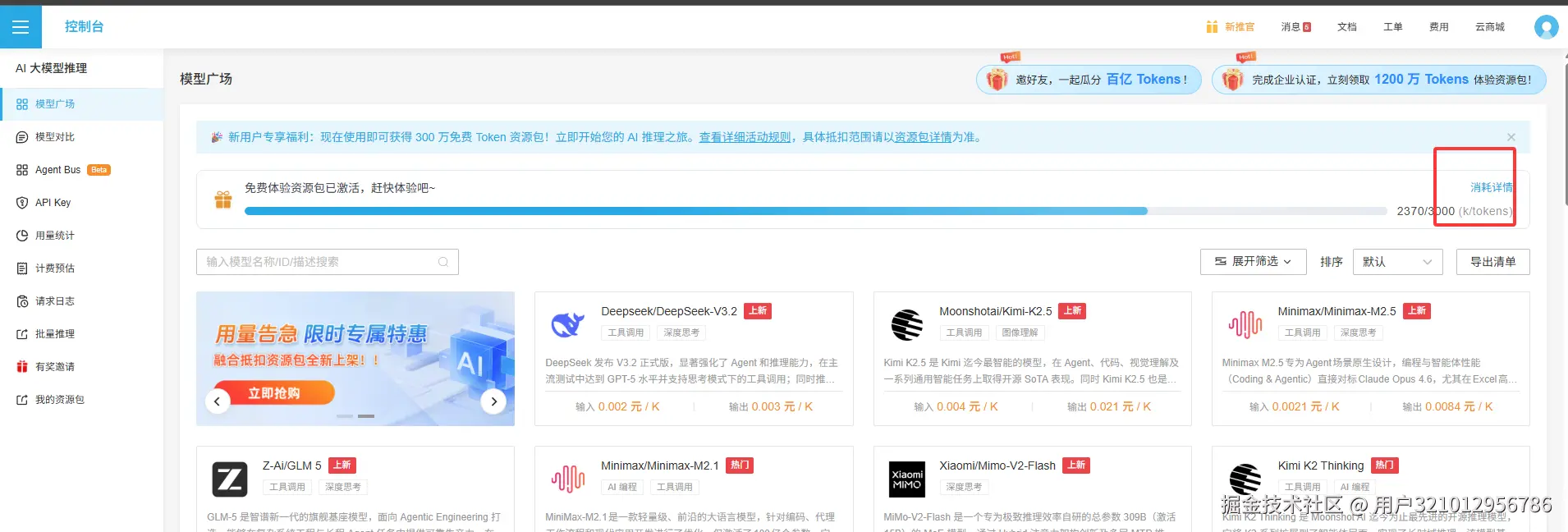Open 消耗详情 link
The image size is (1568, 532).
pos(1492,187)
